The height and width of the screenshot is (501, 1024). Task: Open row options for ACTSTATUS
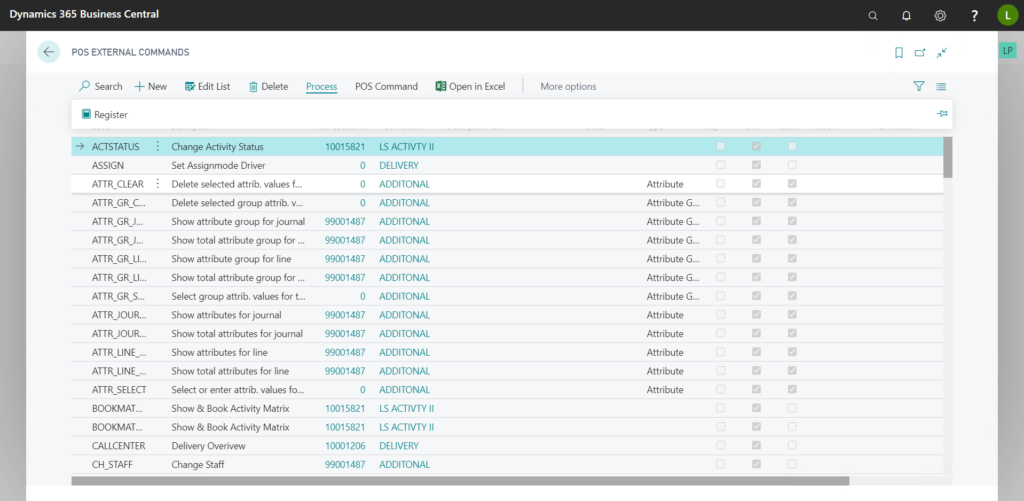coord(157,146)
